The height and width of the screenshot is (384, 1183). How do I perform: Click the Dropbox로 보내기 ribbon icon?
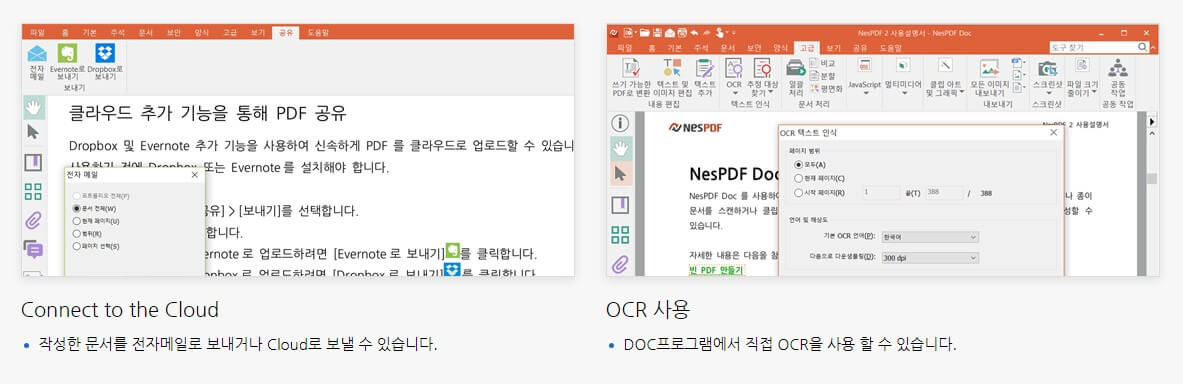[105, 54]
